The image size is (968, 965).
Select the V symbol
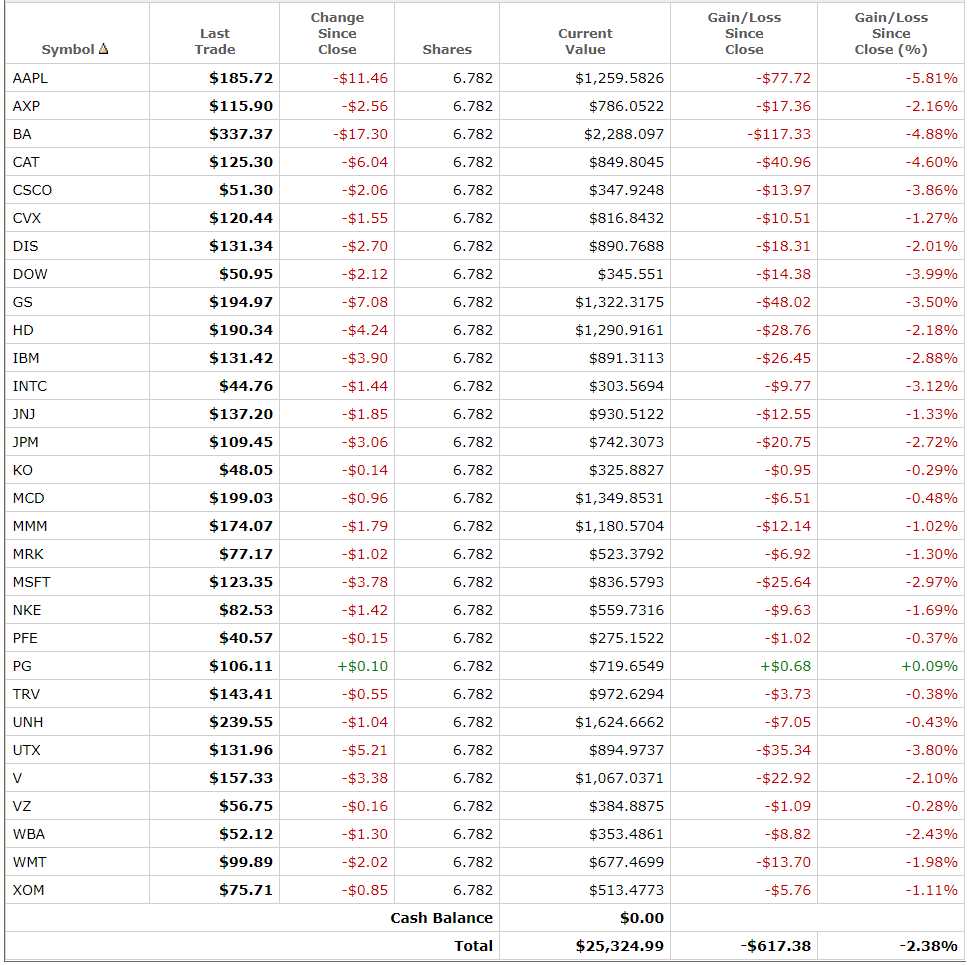pyautogui.click(x=17, y=778)
